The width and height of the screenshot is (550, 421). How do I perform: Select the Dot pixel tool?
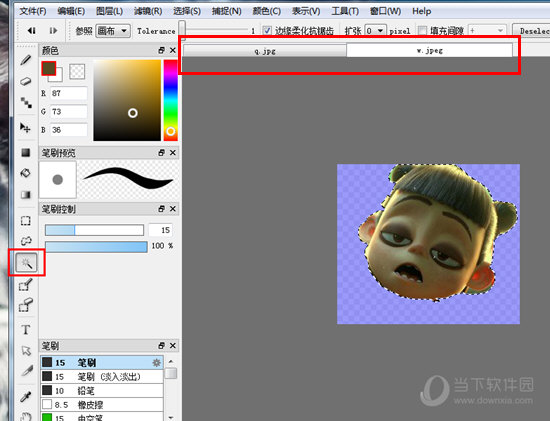click(26, 102)
